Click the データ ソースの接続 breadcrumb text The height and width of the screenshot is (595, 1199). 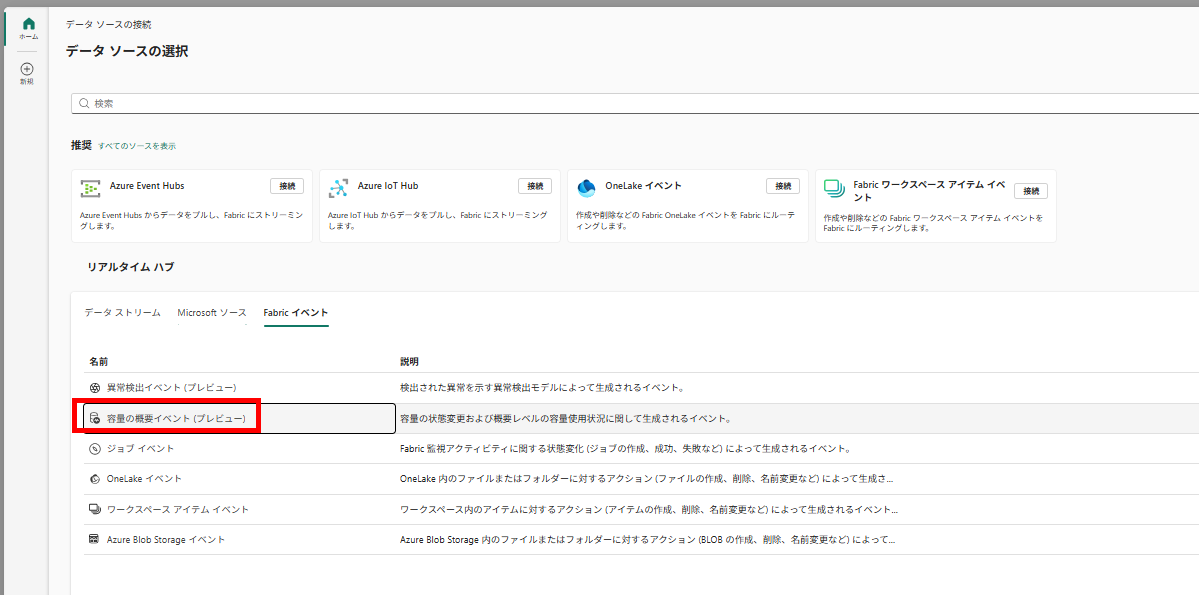tap(109, 24)
